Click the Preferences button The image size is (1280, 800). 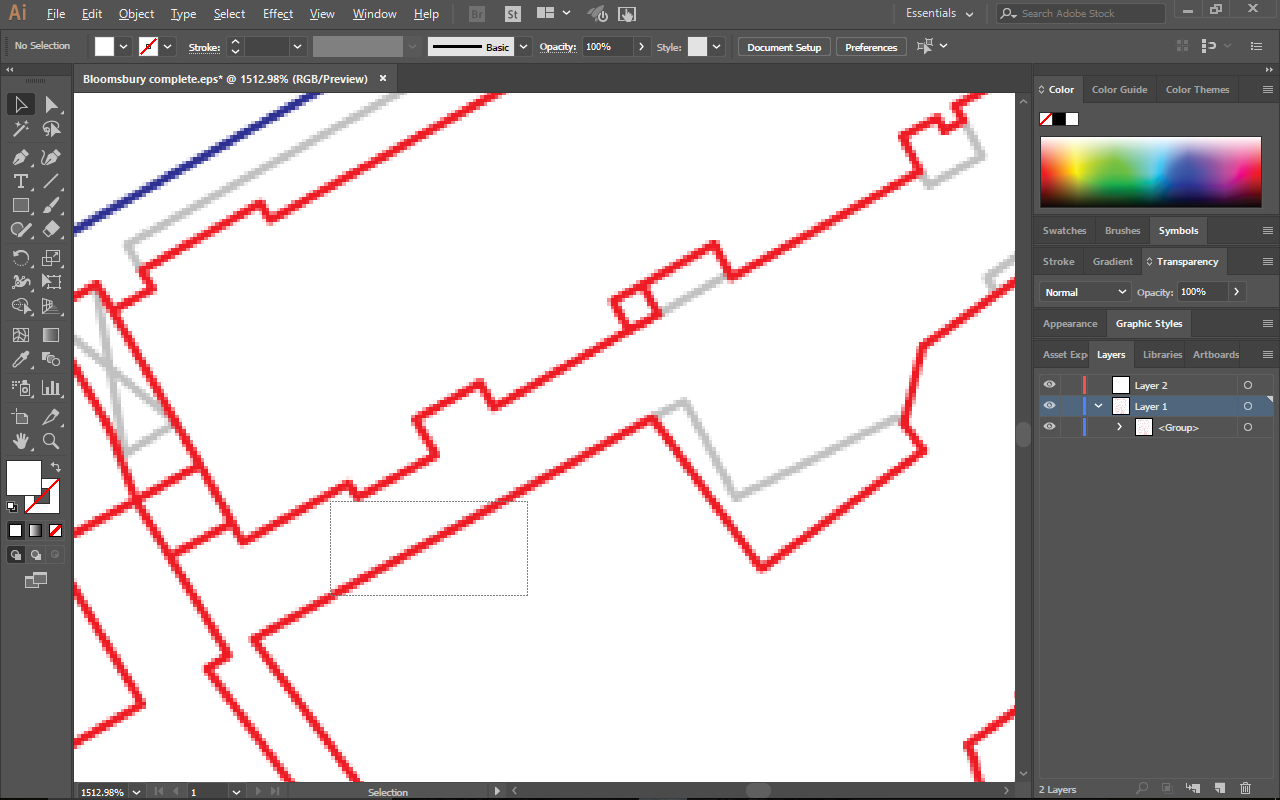871,47
